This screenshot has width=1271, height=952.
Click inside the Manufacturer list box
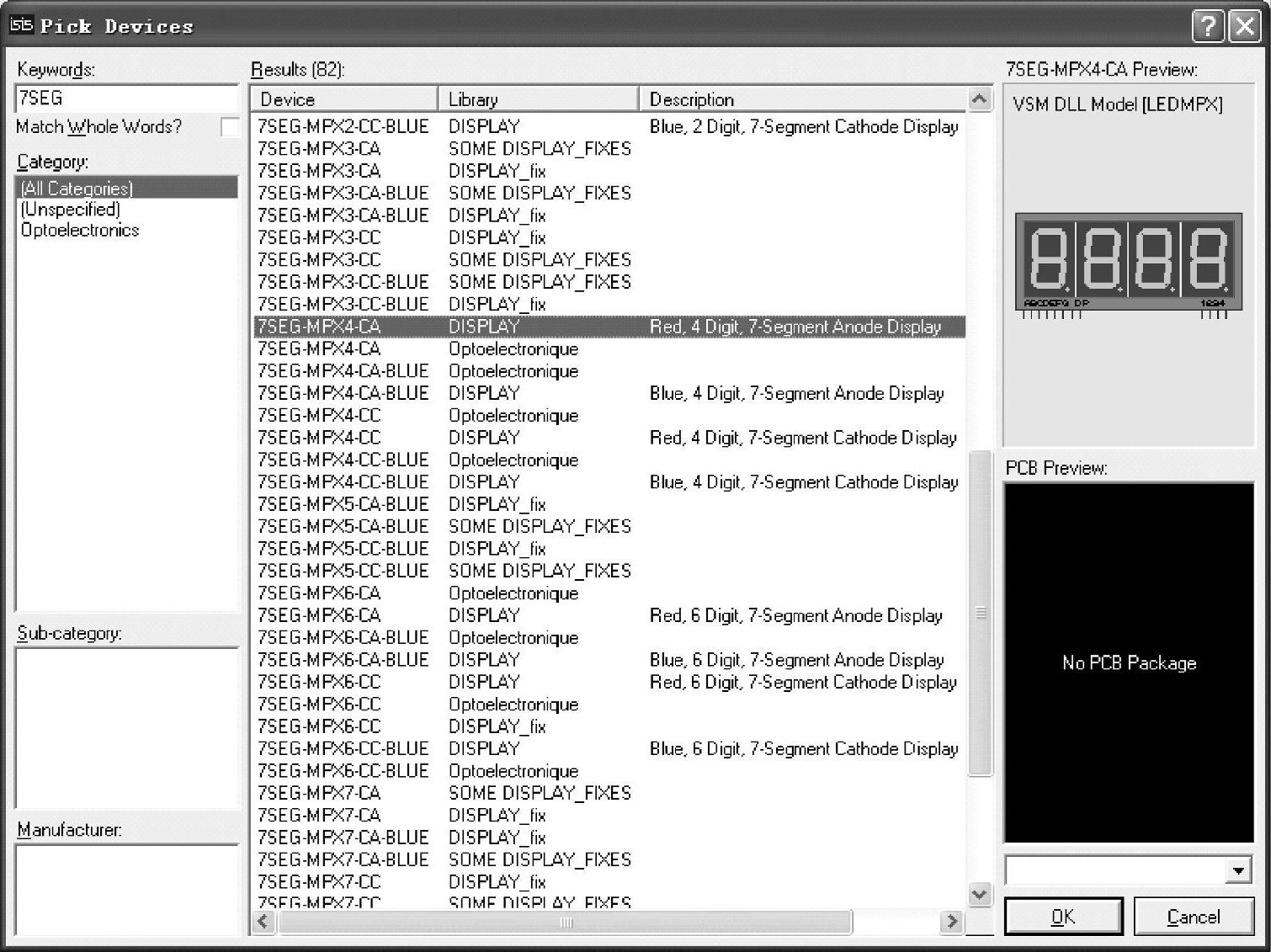pos(127,890)
